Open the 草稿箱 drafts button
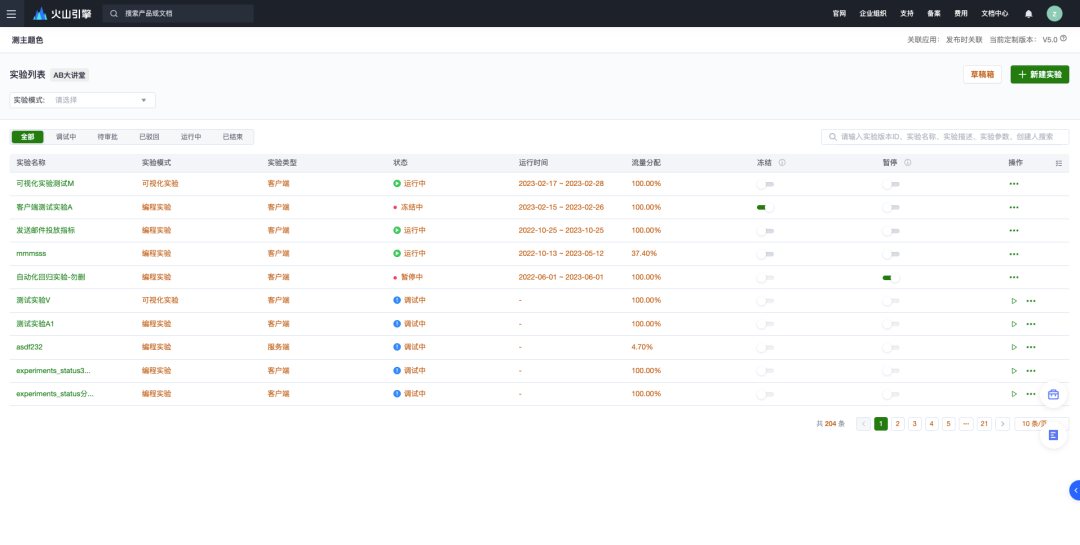This screenshot has height=545, width=1080. [x=982, y=75]
